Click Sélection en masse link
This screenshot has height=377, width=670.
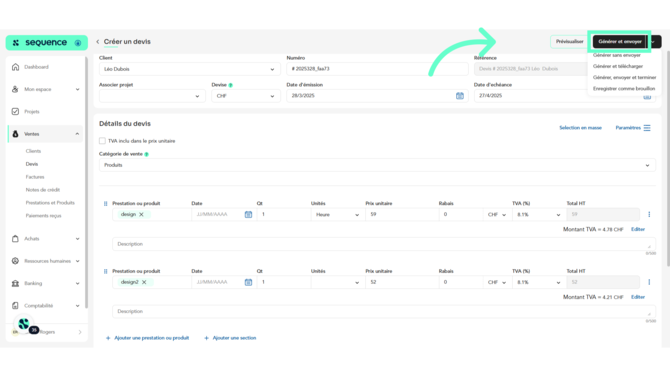tap(580, 128)
